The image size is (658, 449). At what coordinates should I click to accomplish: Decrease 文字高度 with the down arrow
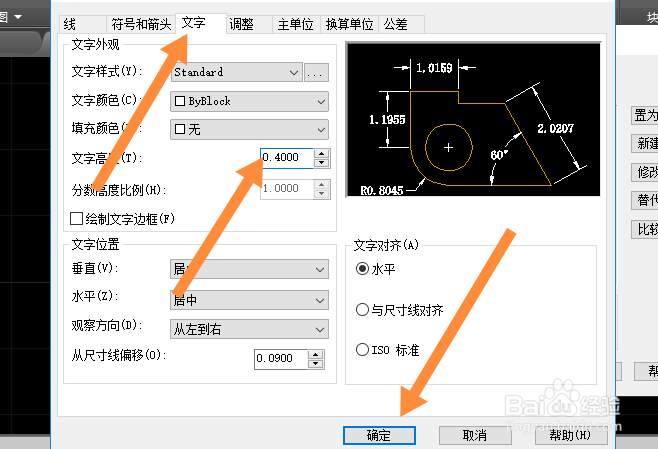[x=322, y=163]
